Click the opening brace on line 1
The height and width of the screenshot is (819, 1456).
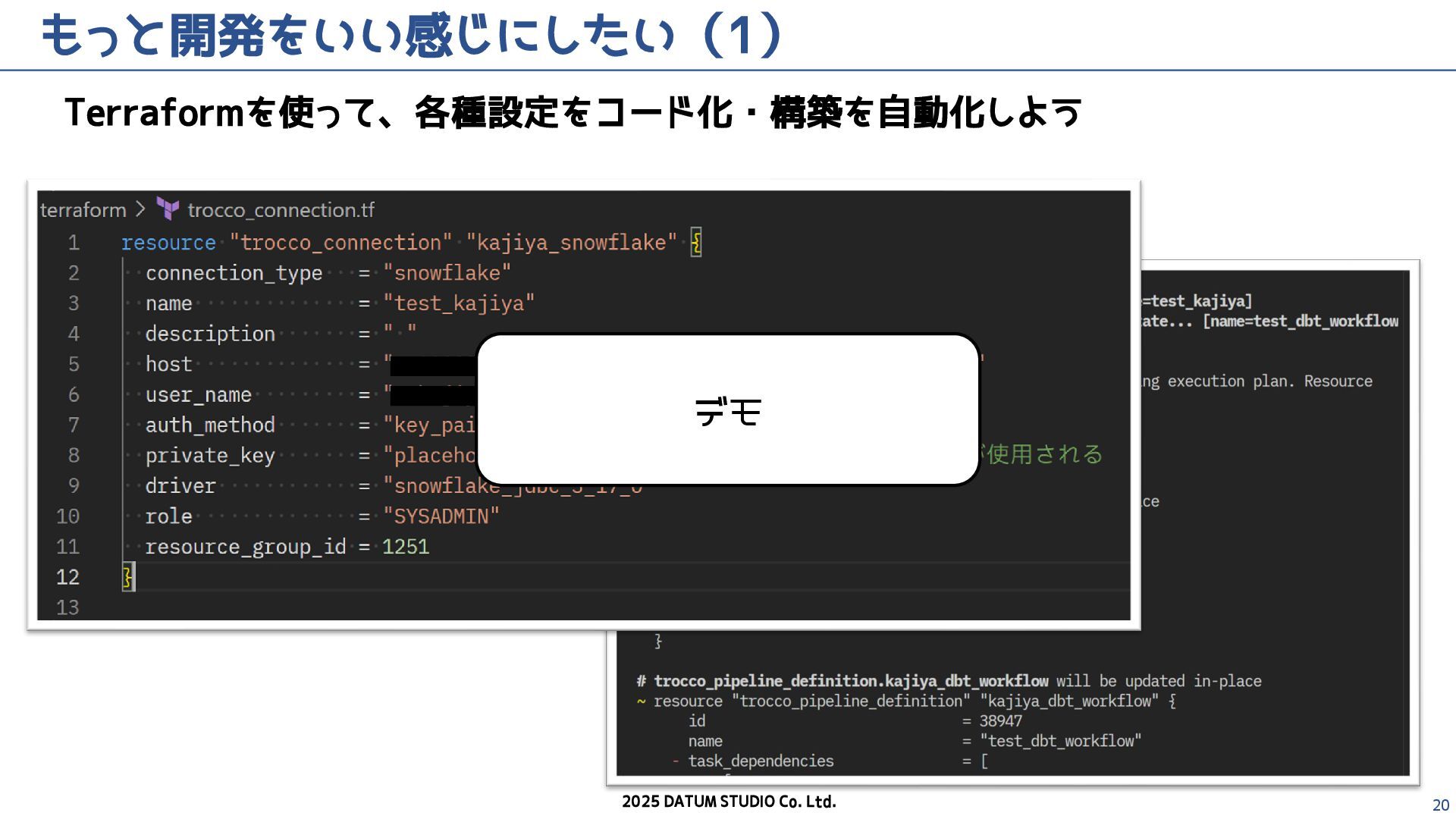pyautogui.click(x=696, y=243)
